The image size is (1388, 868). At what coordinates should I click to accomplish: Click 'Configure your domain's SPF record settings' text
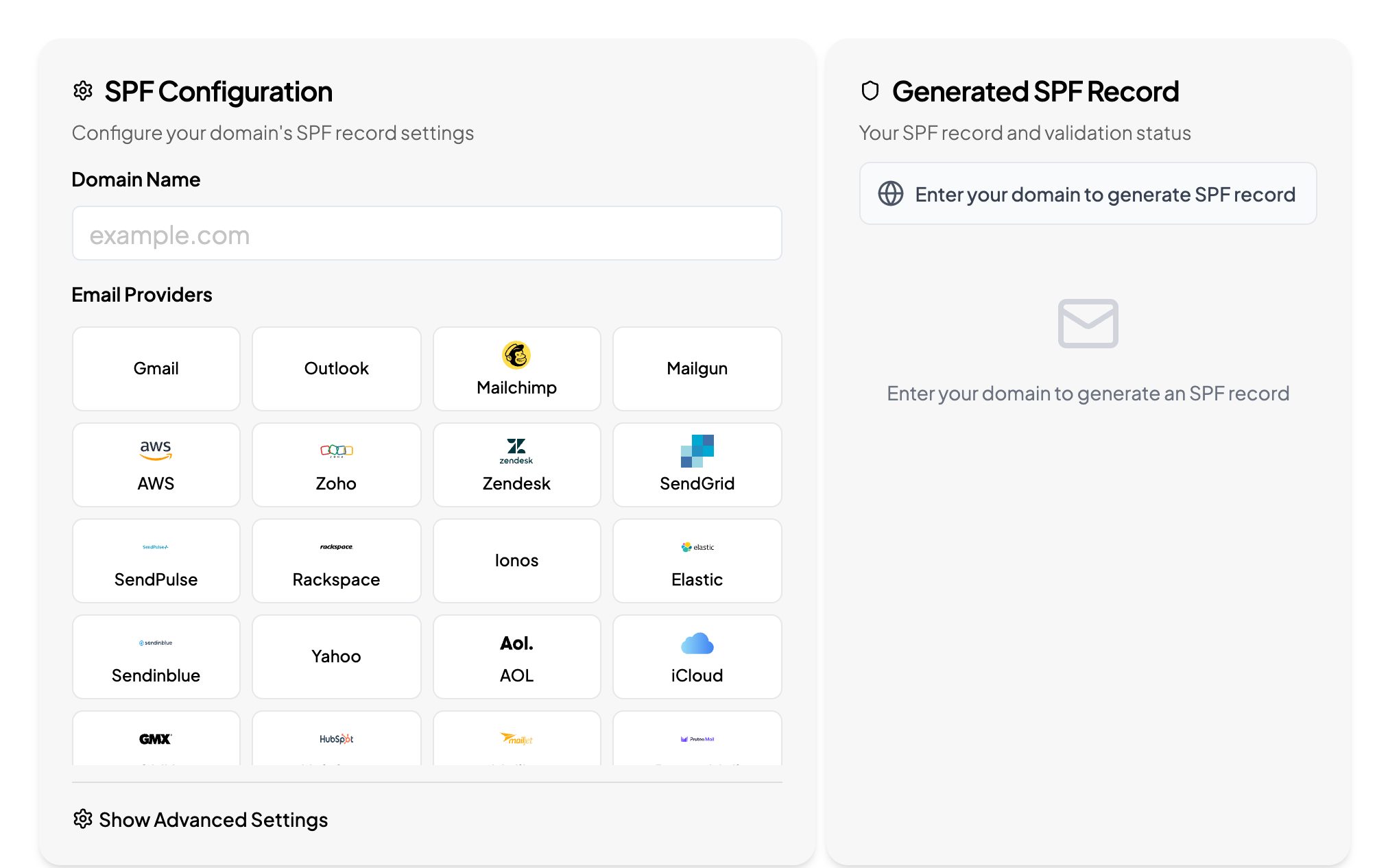[x=273, y=133]
